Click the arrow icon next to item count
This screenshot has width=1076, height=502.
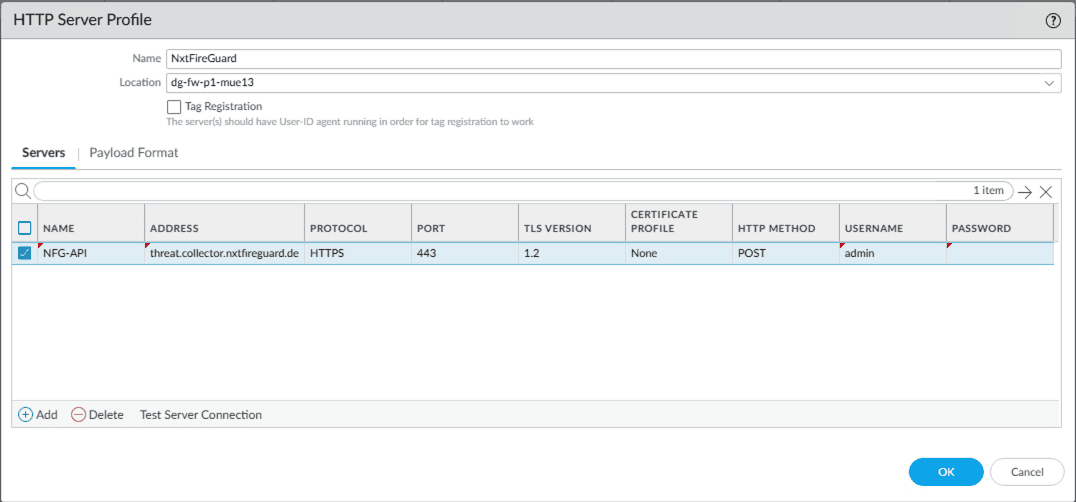point(1025,192)
